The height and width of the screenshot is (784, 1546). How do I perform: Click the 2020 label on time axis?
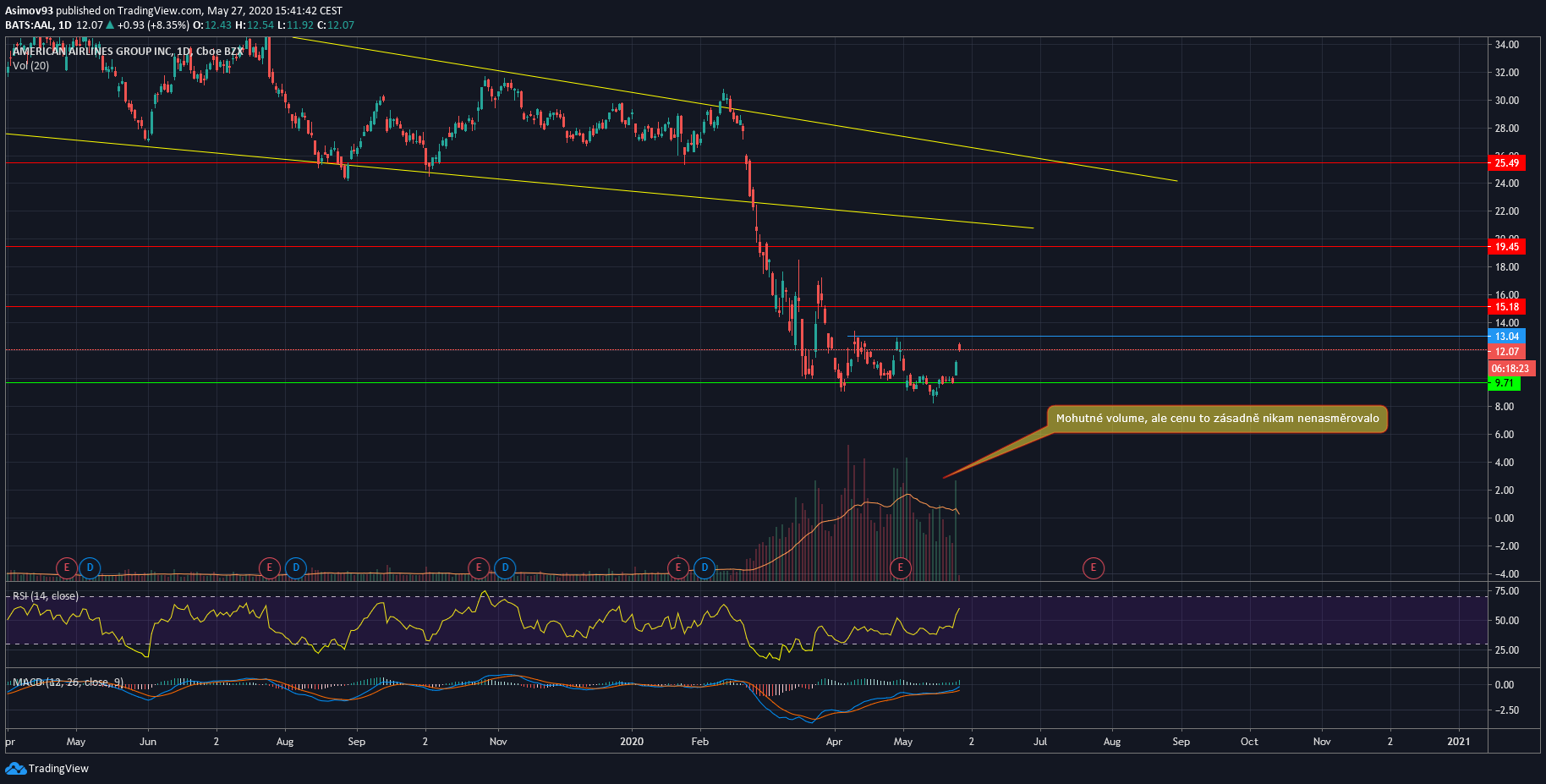tap(632, 742)
